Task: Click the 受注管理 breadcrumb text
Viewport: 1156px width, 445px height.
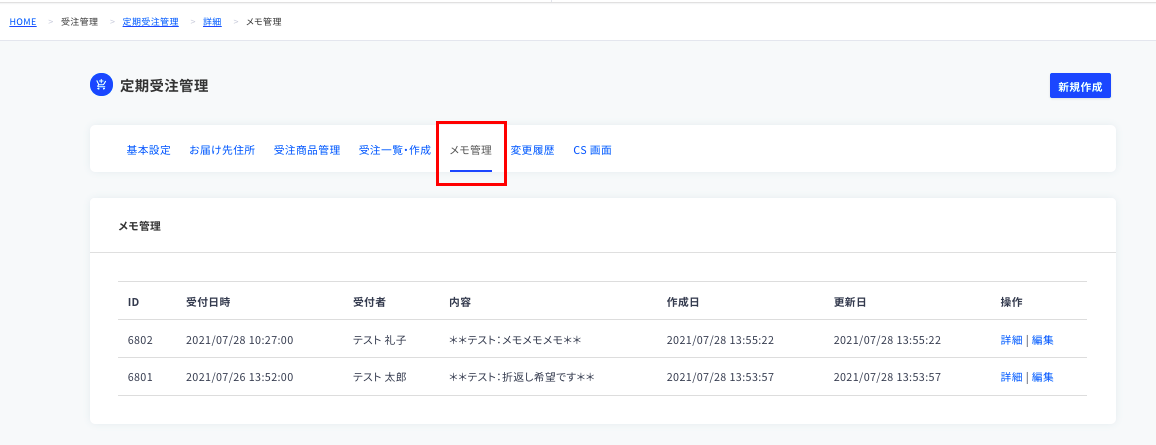Action: (80, 22)
